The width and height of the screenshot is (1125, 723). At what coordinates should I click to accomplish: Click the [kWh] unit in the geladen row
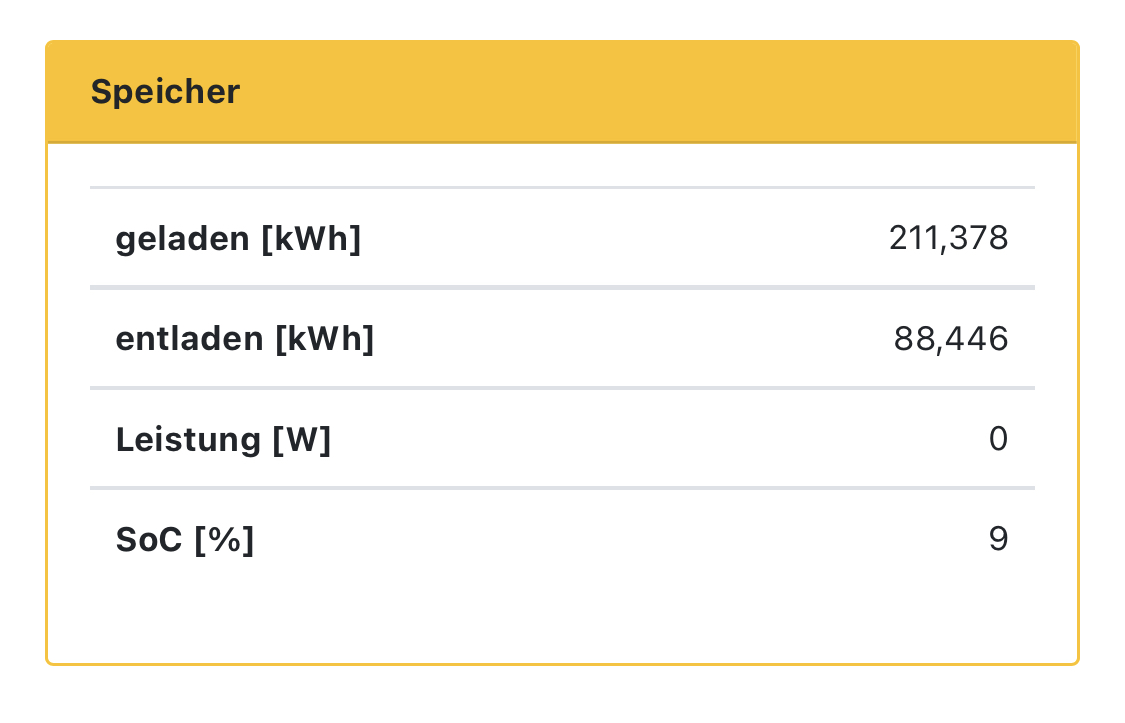(x=310, y=240)
